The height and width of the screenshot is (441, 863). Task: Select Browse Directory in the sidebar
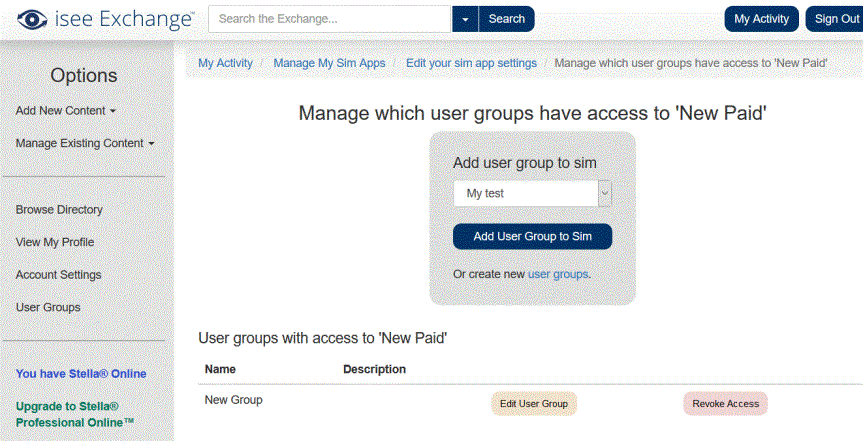click(59, 210)
